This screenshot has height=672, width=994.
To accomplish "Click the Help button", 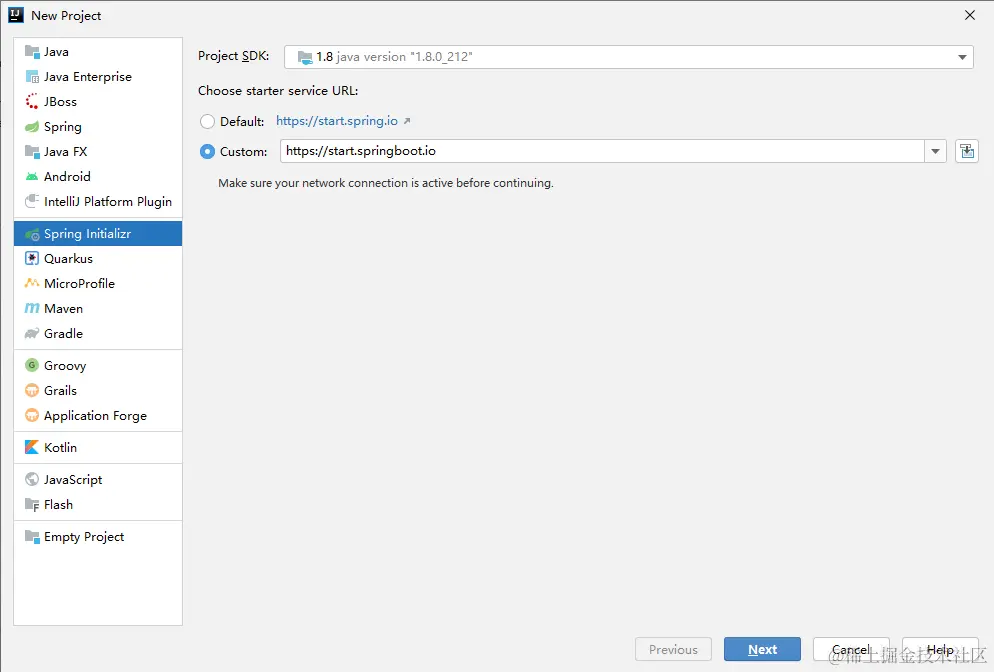I will coord(940,649).
